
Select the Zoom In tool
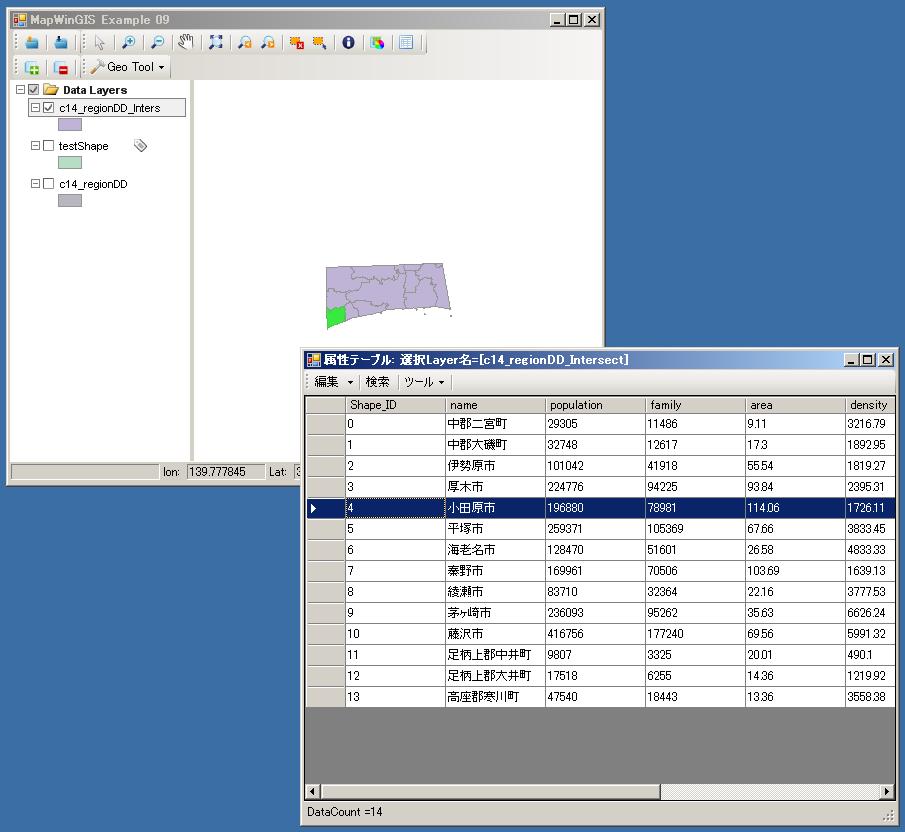pyautogui.click(x=128, y=43)
